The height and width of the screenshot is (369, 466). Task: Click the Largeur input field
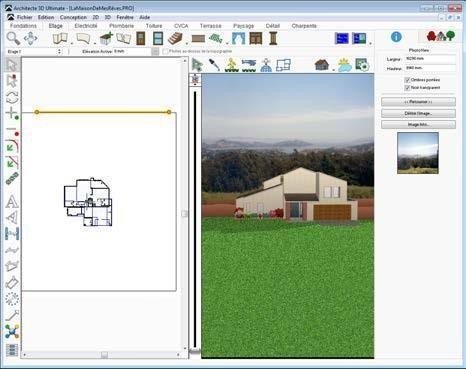coord(430,59)
